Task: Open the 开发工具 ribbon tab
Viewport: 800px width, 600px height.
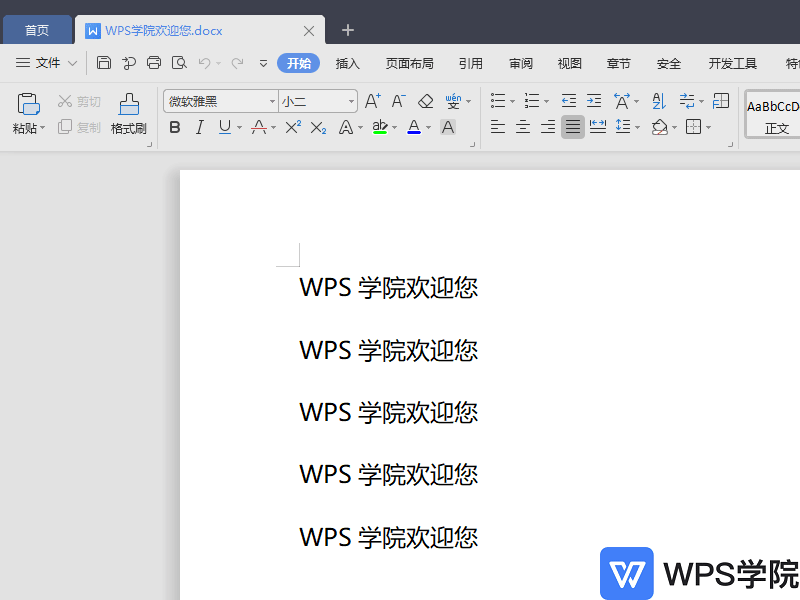Action: (732, 63)
